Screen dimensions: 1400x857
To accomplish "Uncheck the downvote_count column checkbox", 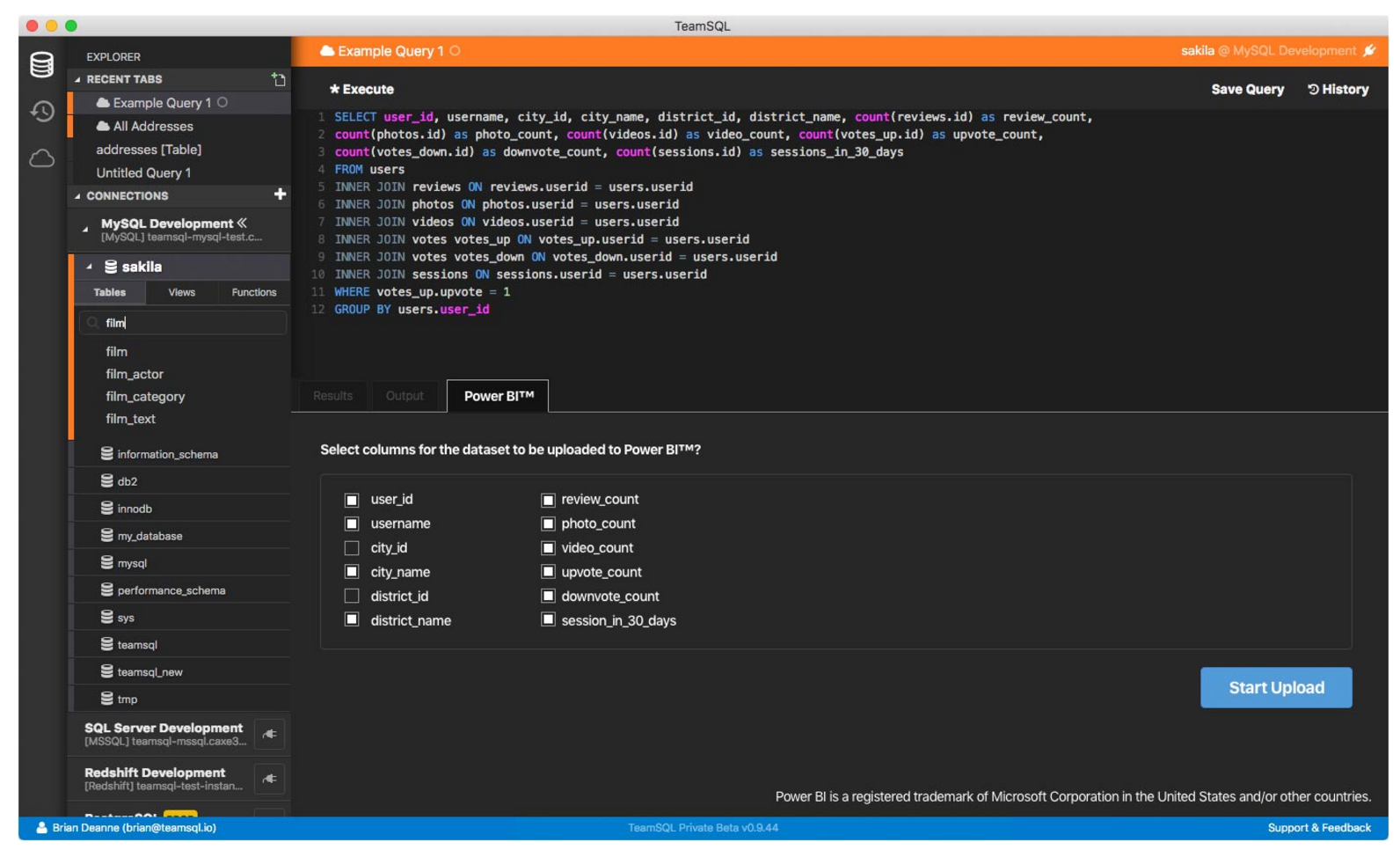I will tap(548, 597).
